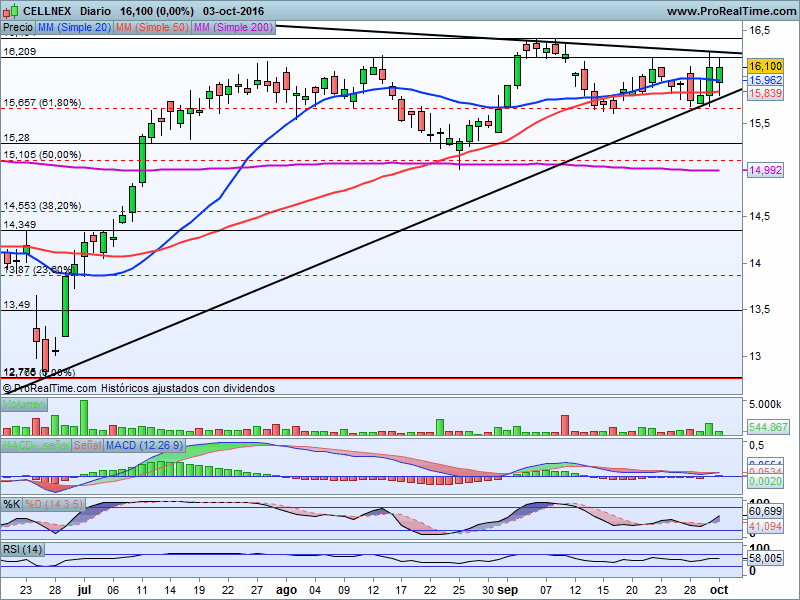Select the MM (Simple 20) indicator label
The width and height of the screenshot is (800, 600).
tap(74, 28)
